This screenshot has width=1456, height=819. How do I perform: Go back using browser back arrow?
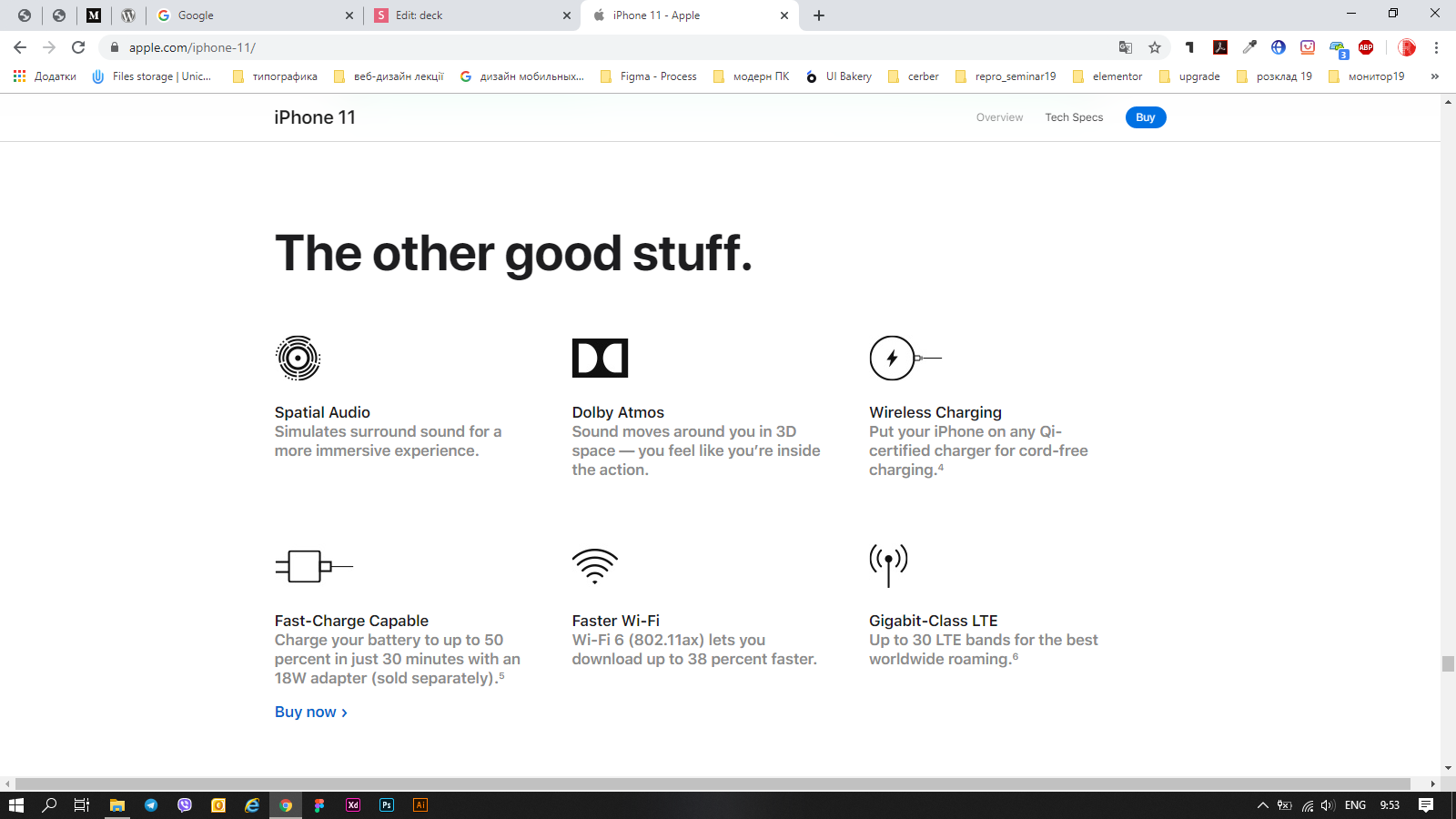(20, 47)
